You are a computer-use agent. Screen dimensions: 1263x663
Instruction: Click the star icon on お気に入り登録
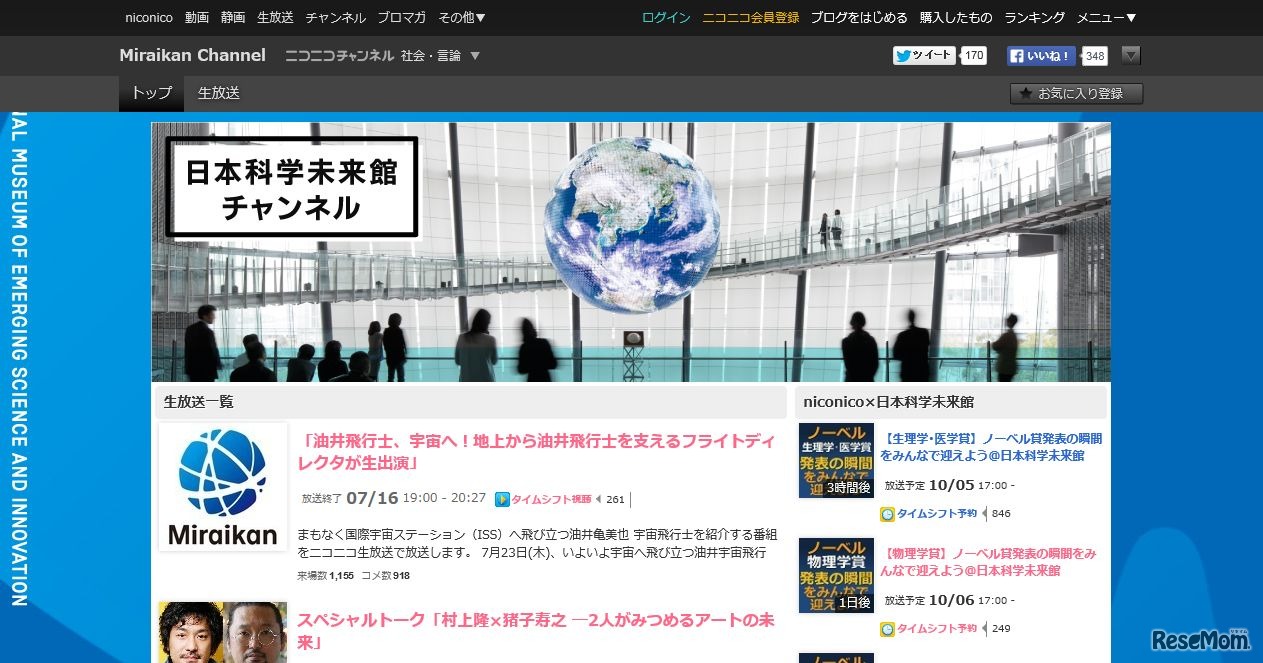click(1025, 93)
